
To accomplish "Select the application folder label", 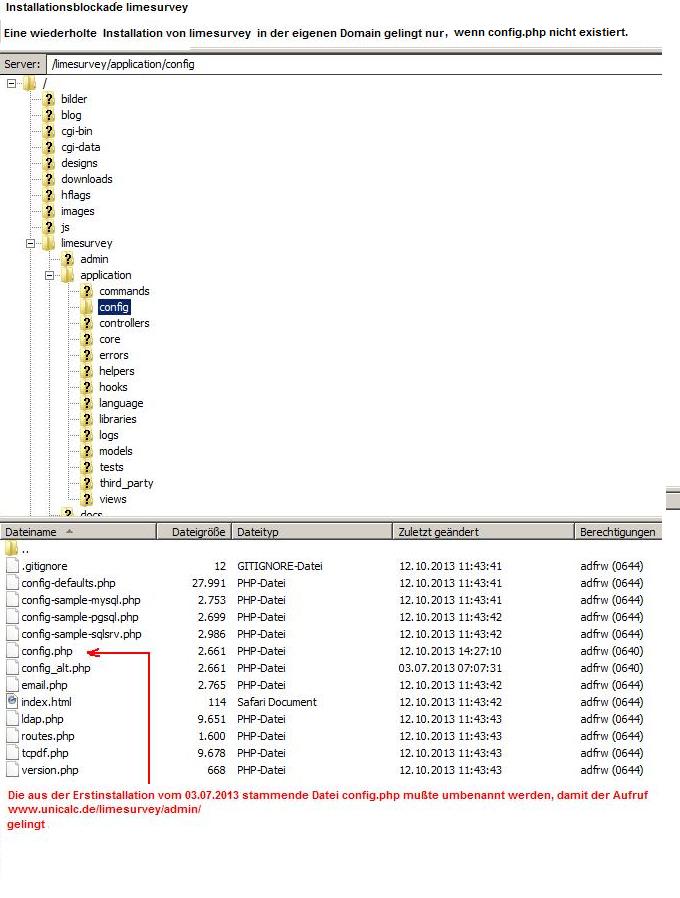I will coord(105,275).
